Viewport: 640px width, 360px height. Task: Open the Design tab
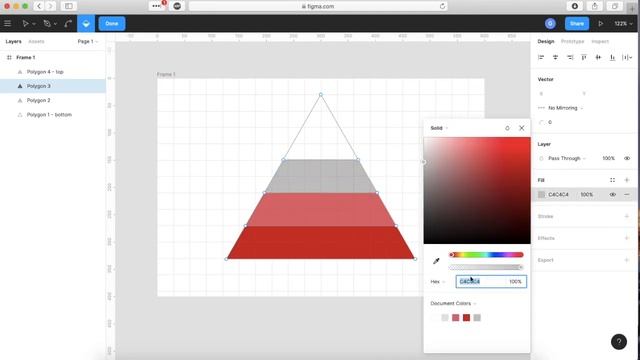click(546, 42)
